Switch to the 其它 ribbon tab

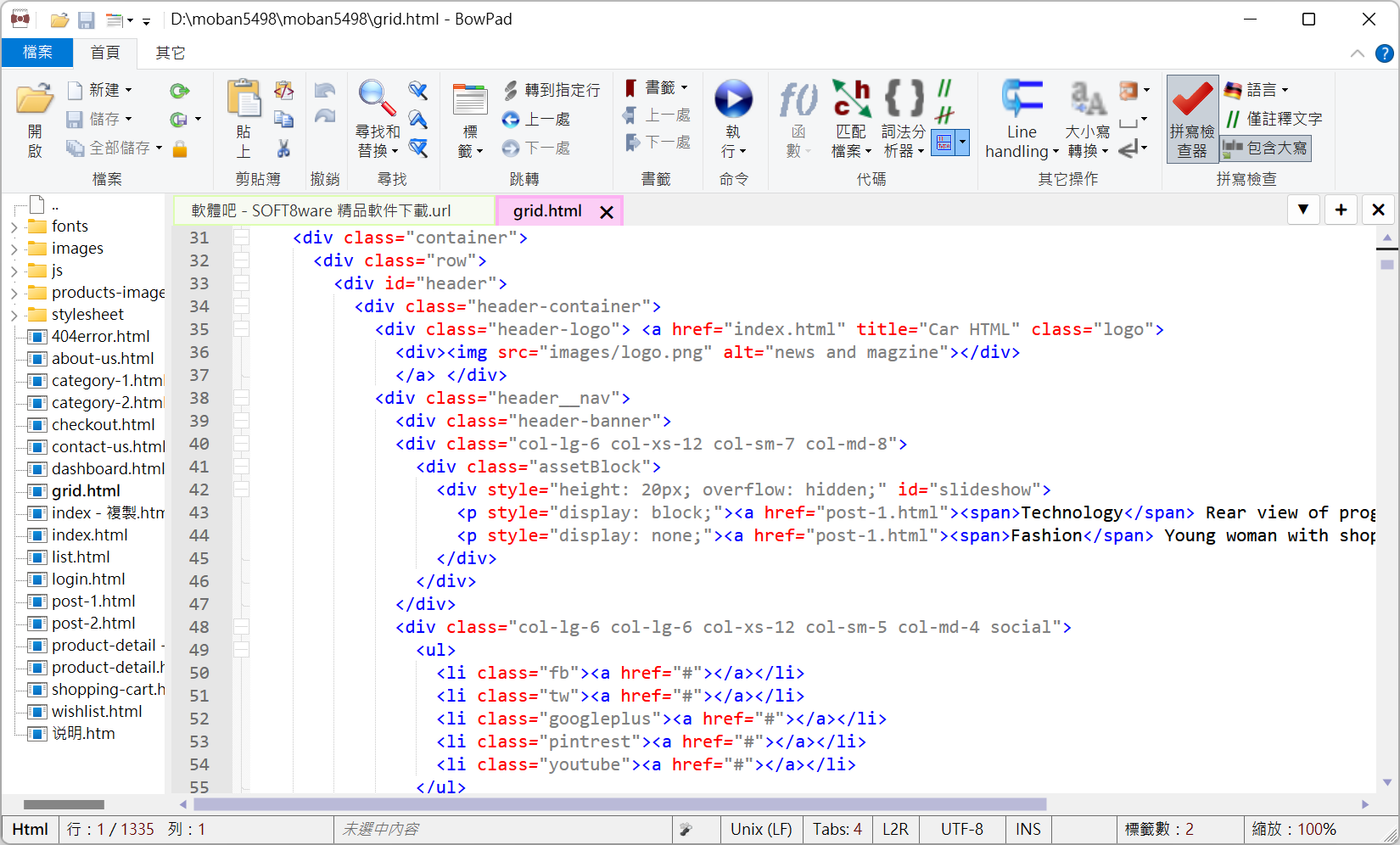tap(170, 53)
